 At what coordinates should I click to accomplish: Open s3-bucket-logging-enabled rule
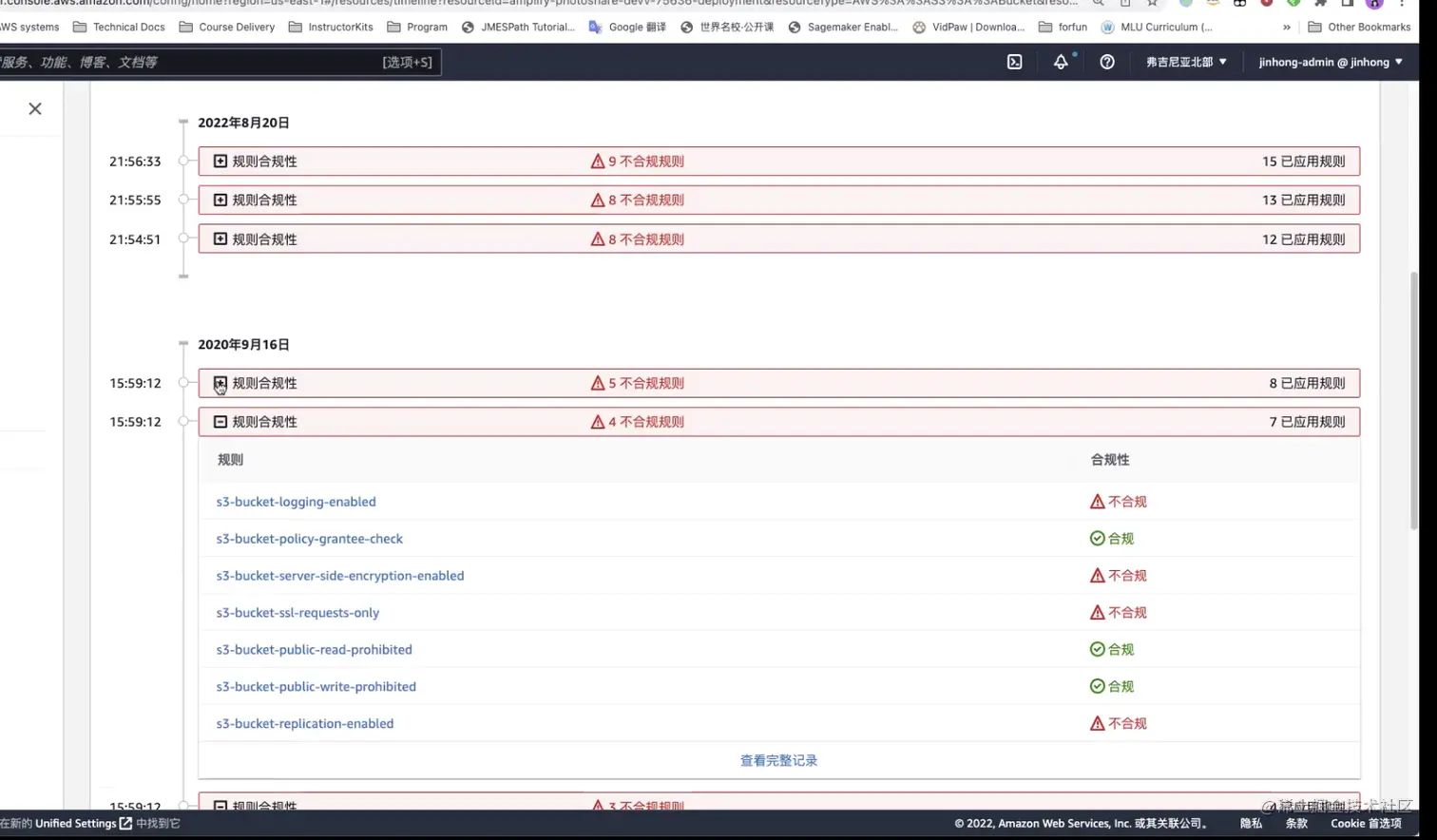point(296,502)
